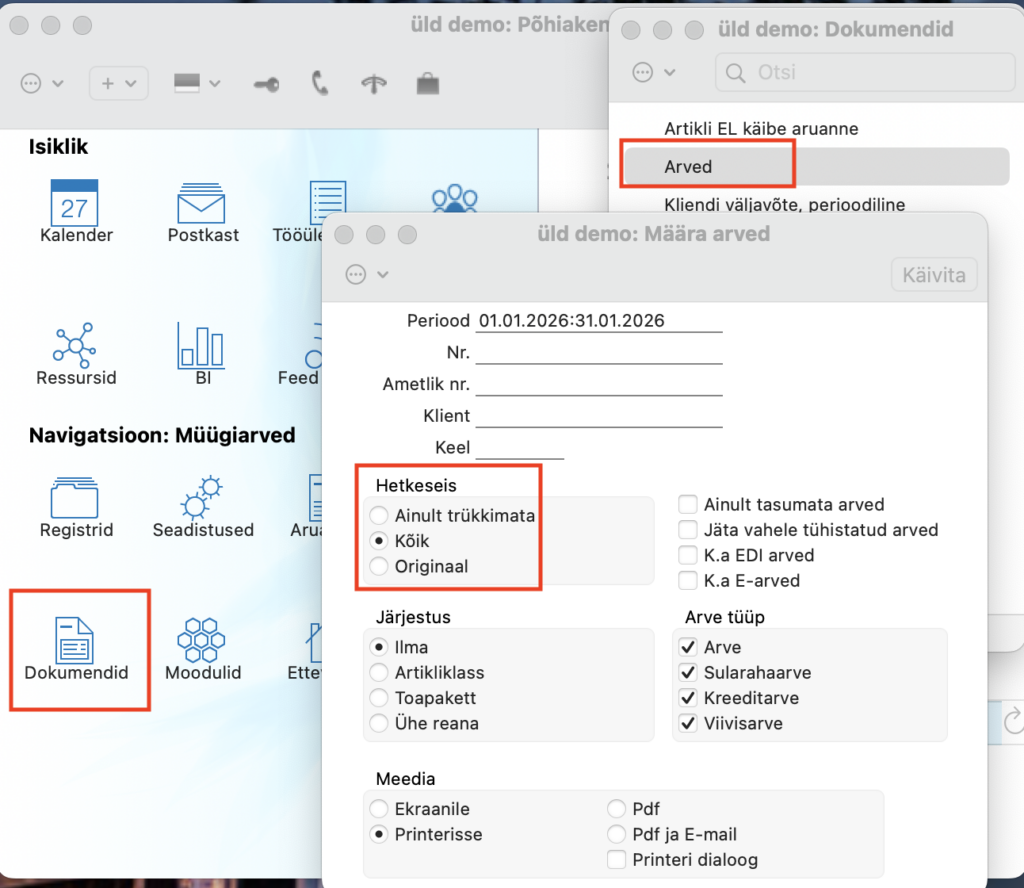
Task: Click the briefcase icon in toolbar
Action: [x=428, y=84]
